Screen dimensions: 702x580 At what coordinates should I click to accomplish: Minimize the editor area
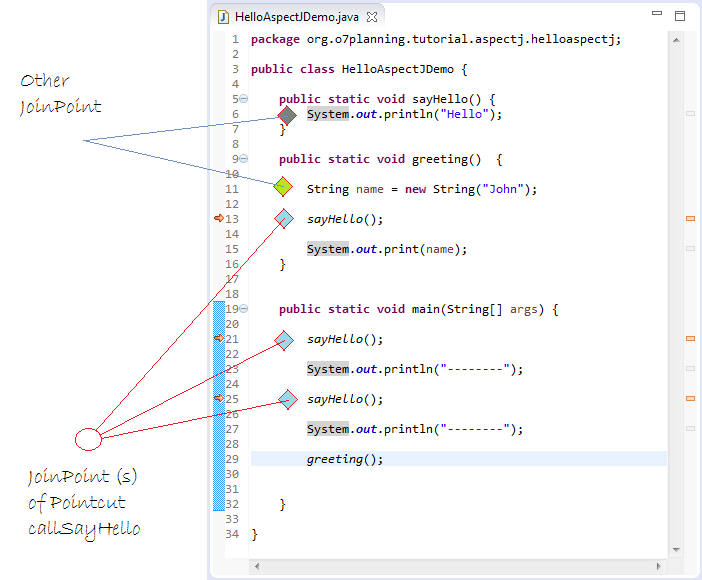point(657,13)
